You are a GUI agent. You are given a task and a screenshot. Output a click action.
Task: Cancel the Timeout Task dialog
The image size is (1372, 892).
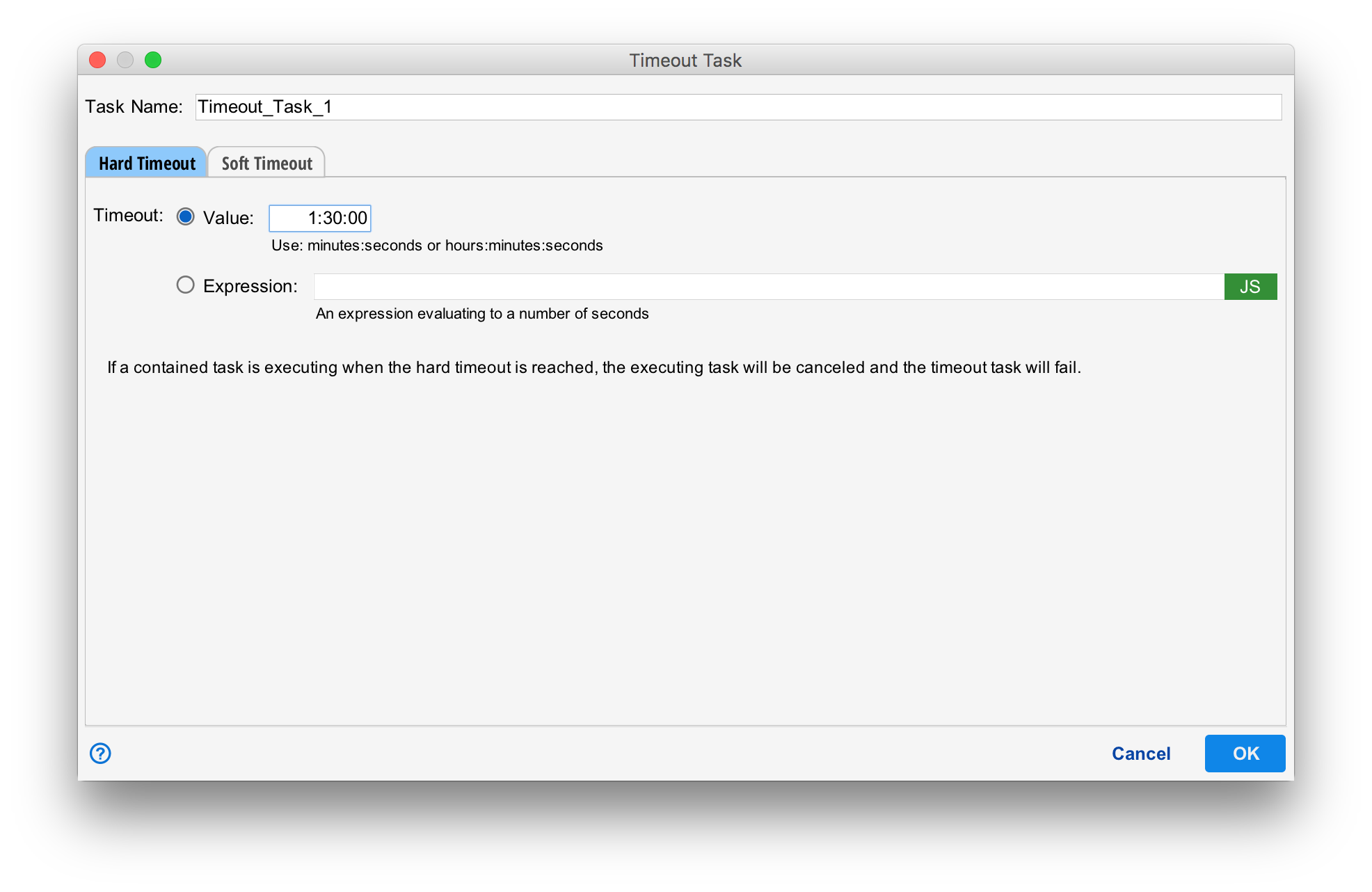(1140, 754)
